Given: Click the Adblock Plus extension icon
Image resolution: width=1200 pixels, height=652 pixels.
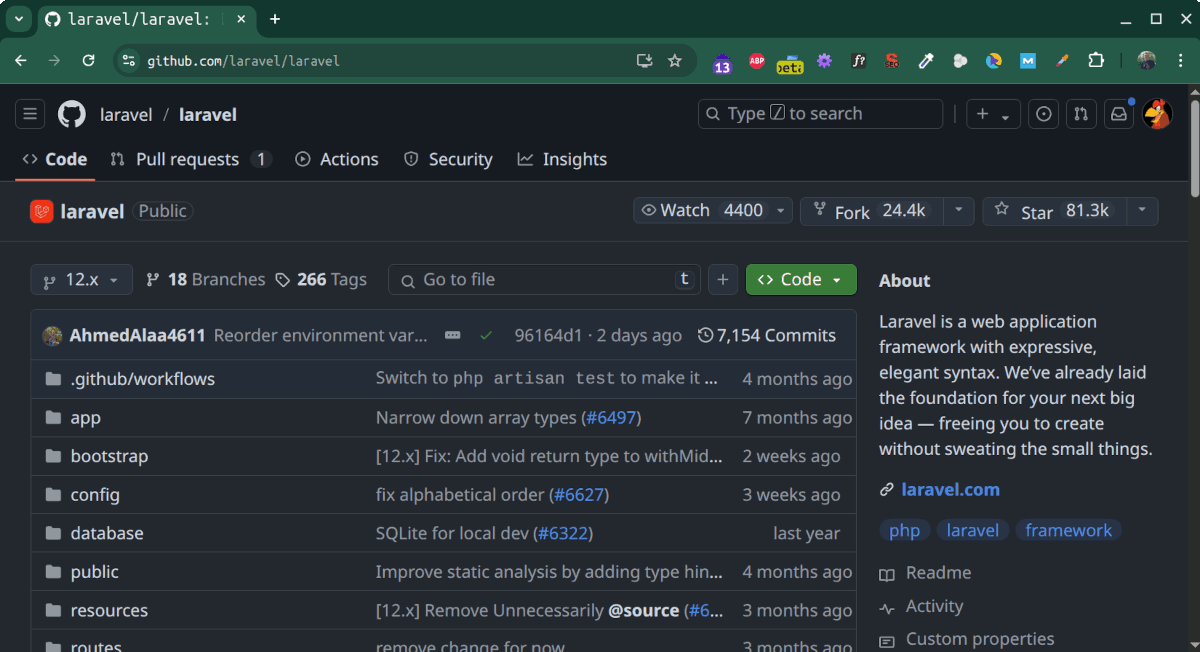Looking at the screenshot, I should (x=757, y=61).
